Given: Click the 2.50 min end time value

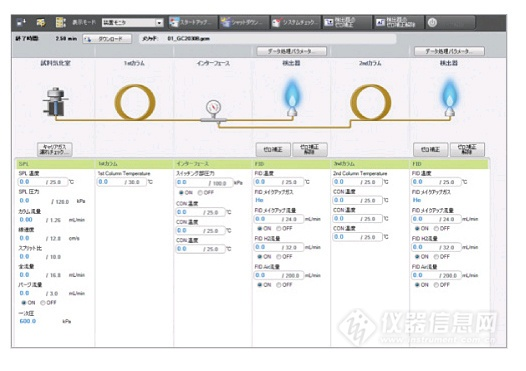Looking at the screenshot, I should (x=66, y=39).
